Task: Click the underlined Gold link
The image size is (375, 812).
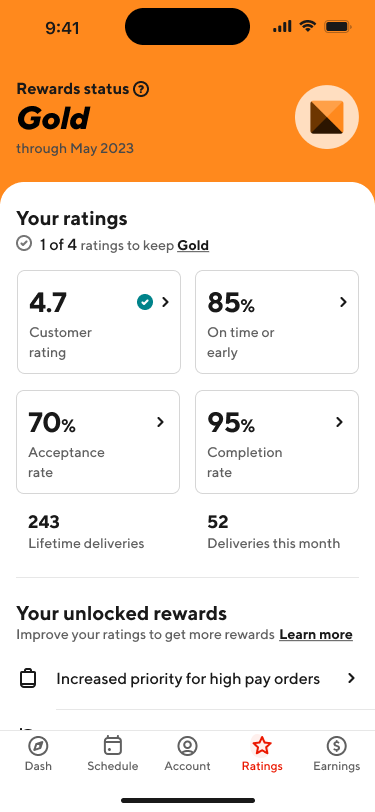Action: click(193, 245)
